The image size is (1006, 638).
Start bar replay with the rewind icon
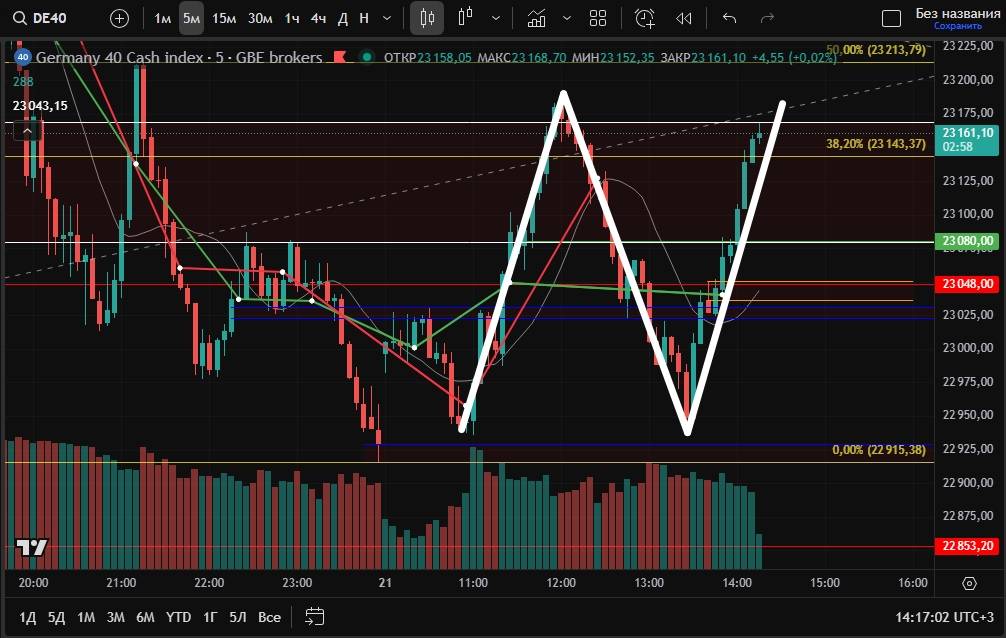[x=684, y=18]
